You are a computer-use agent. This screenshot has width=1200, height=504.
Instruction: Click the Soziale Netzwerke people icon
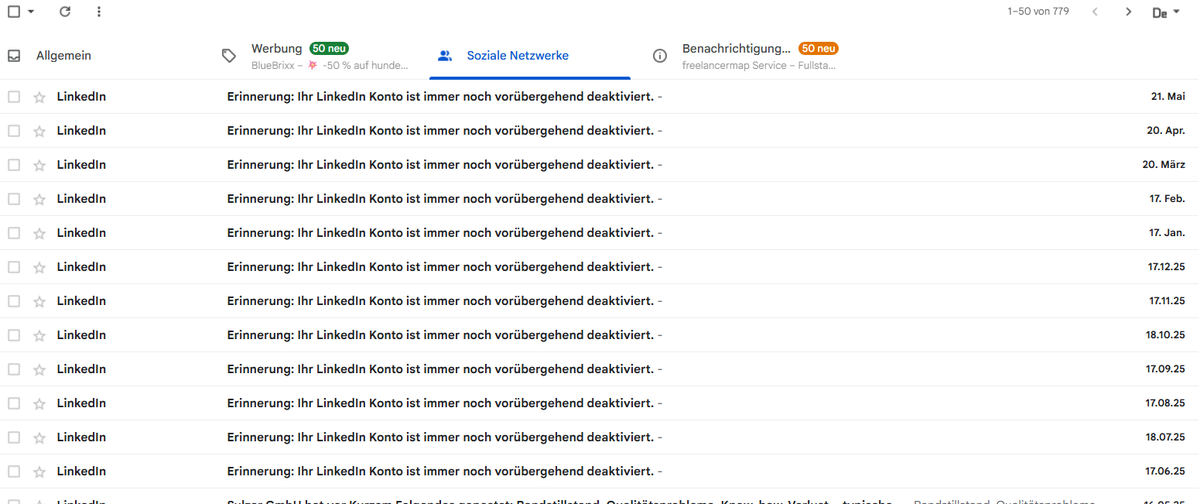tap(445, 56)
